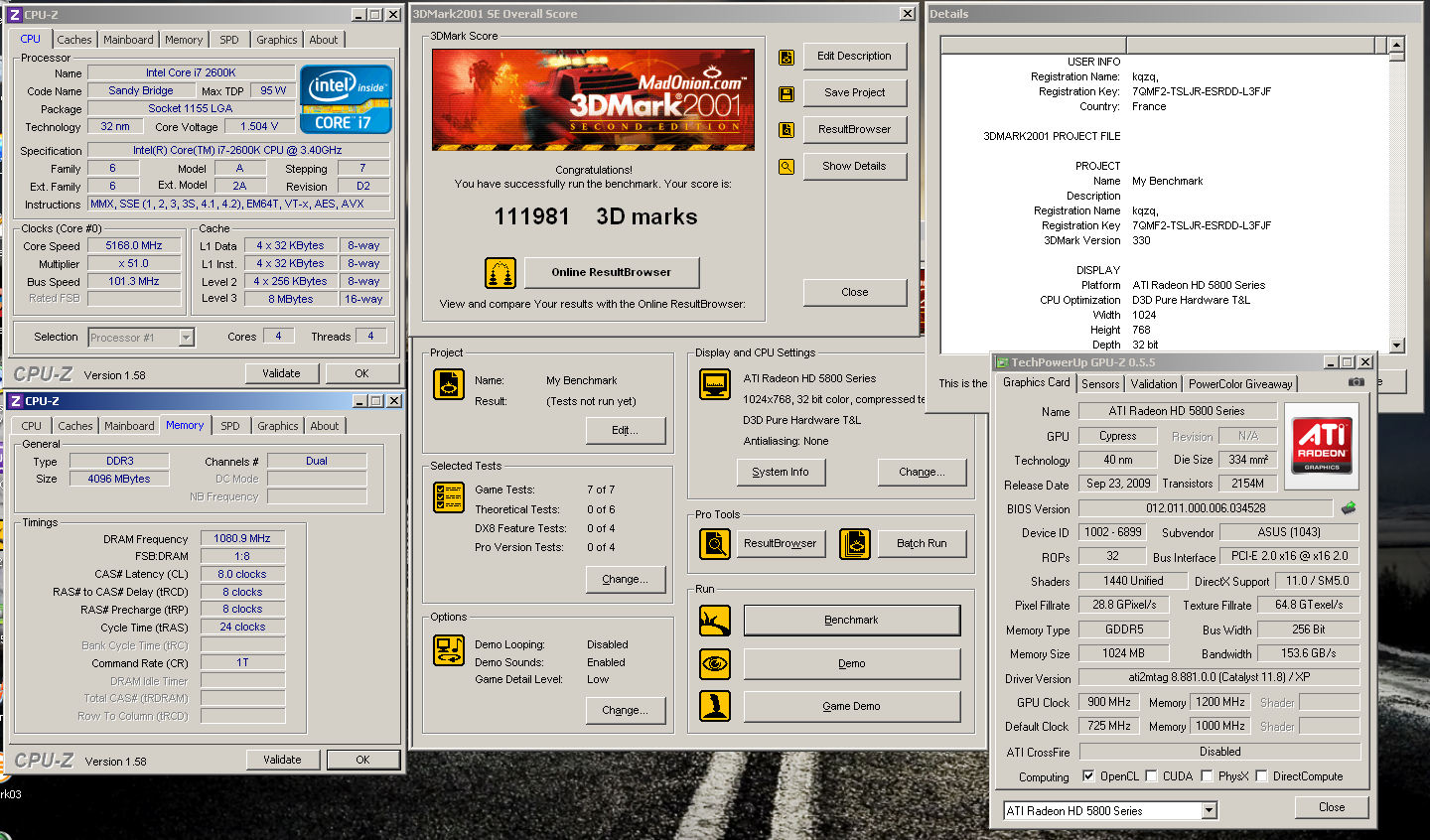The width and height of the screenshot is (1430, 840).
Task: Switch to the CPU tab in bottom CPU-Z
Action: click(x=32, y=426)
